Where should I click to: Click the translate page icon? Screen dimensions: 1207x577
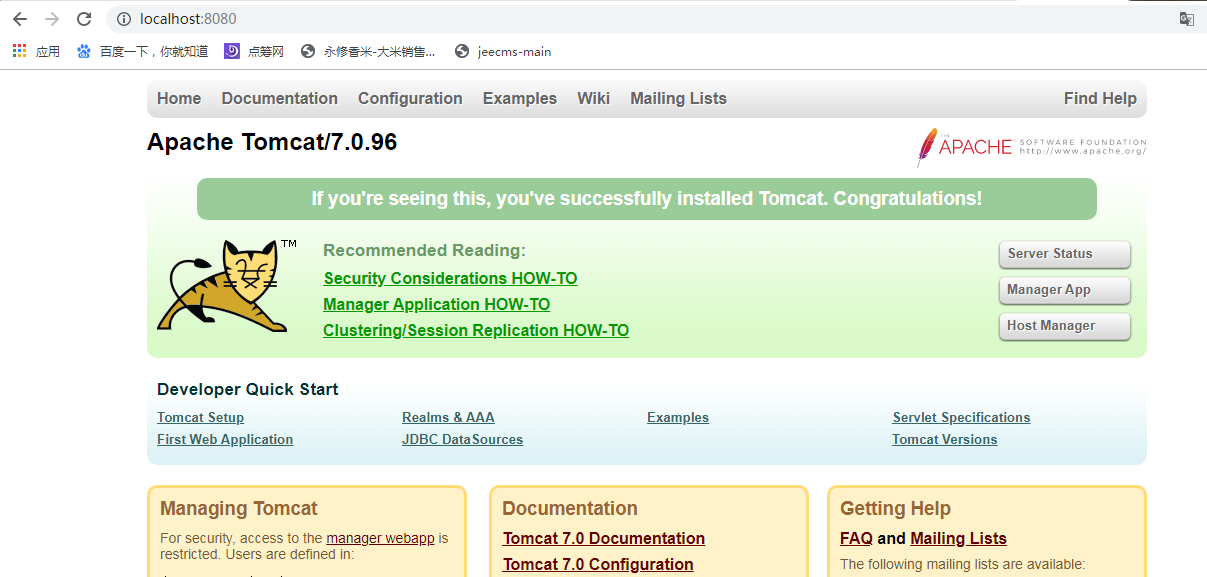(1186, 19)
